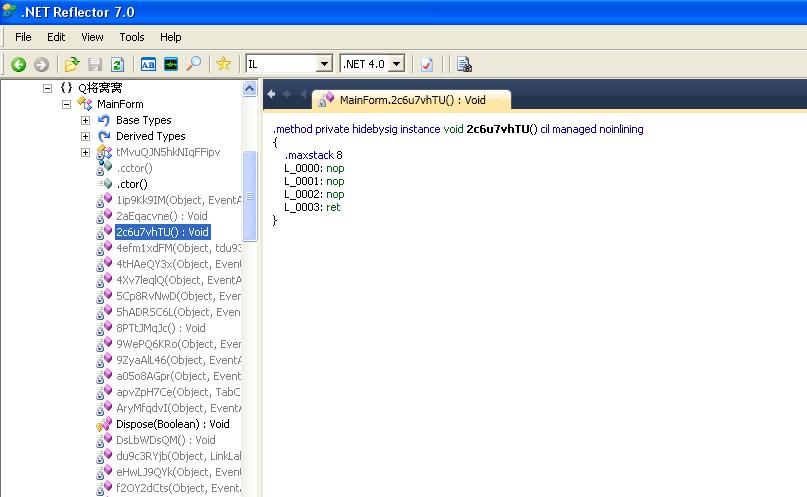The height and width of the screenshot is (497, 807).
Task: Click the tree vertical scrollbar thumb
Action: [x=249, y=196]
